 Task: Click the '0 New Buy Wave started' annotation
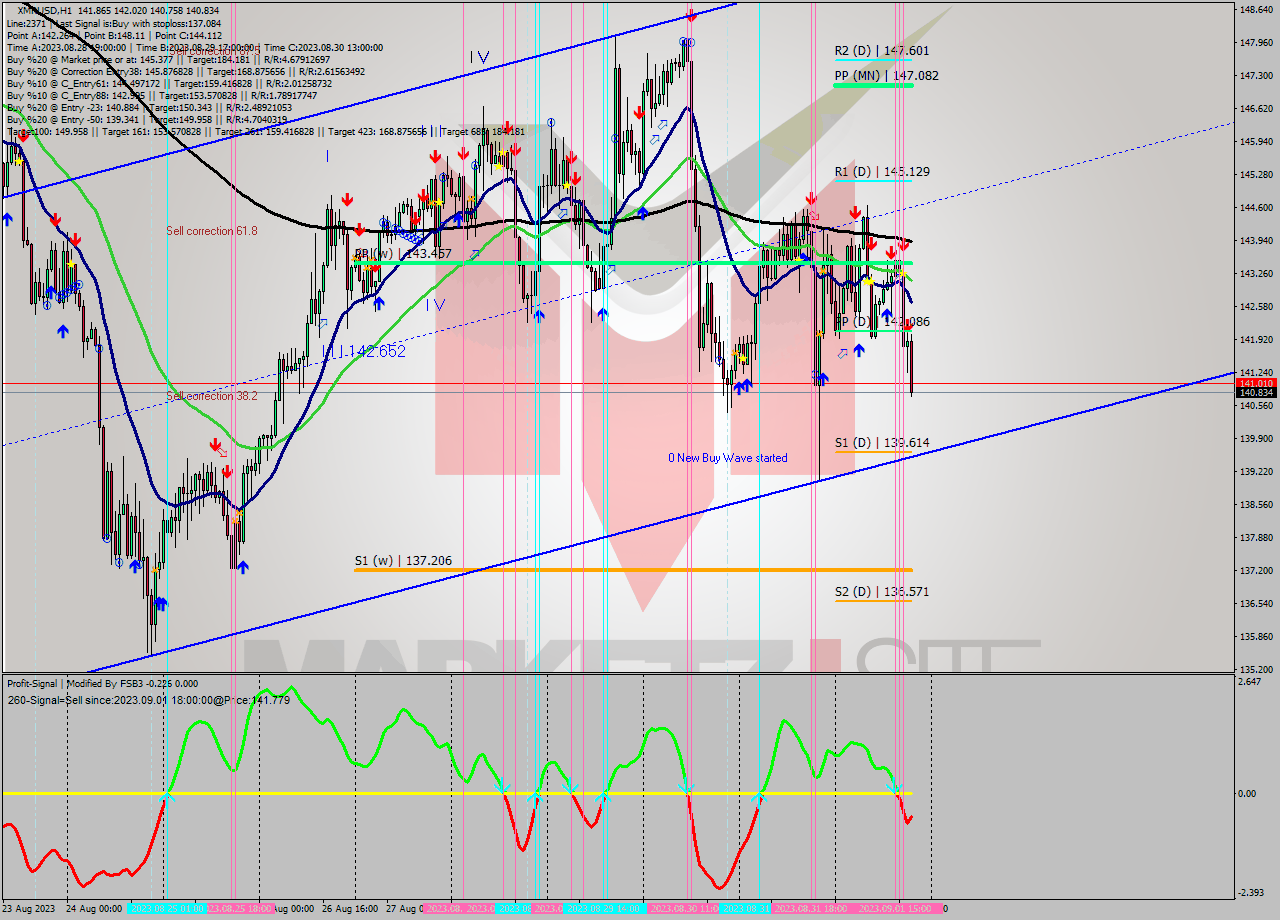[x=728, y=458]
